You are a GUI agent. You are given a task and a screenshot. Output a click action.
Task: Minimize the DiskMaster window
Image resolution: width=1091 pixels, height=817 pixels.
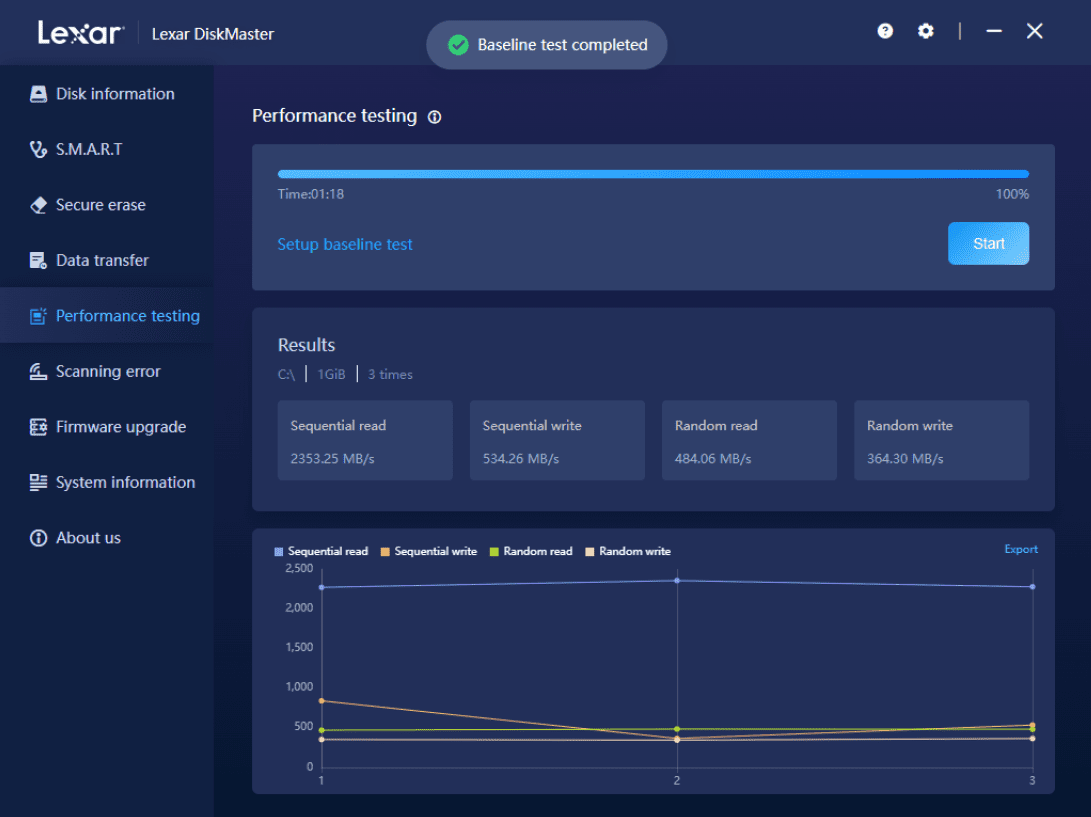(x=994, y=31)
